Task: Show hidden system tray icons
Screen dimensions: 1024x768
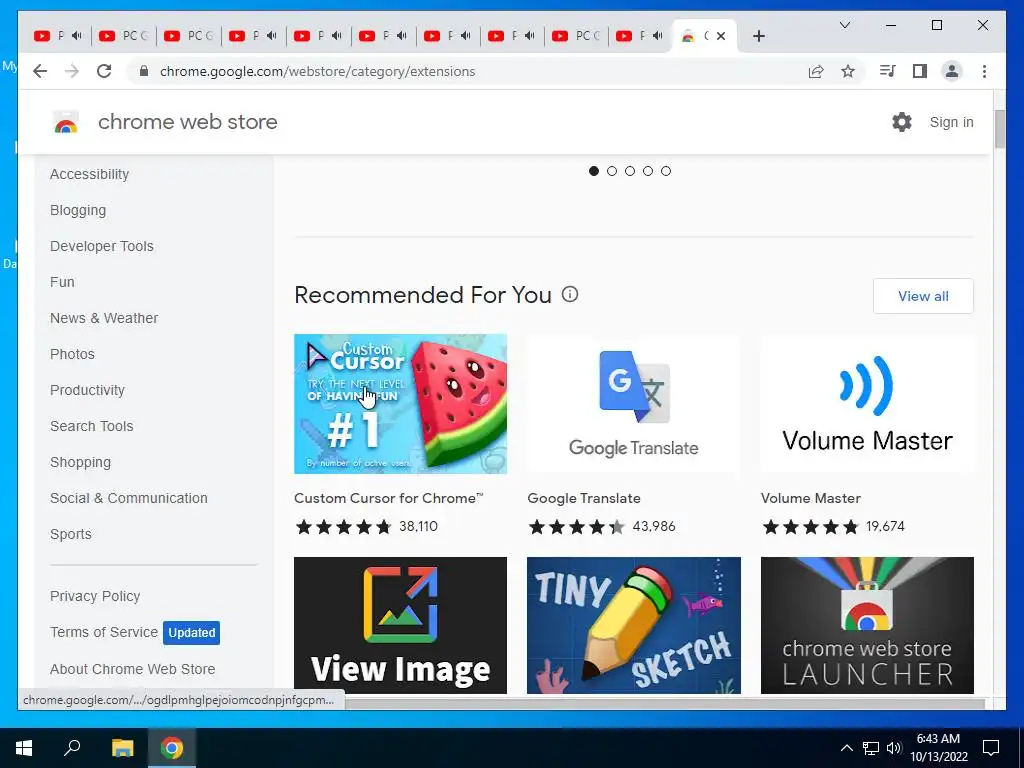Action: 846,748
